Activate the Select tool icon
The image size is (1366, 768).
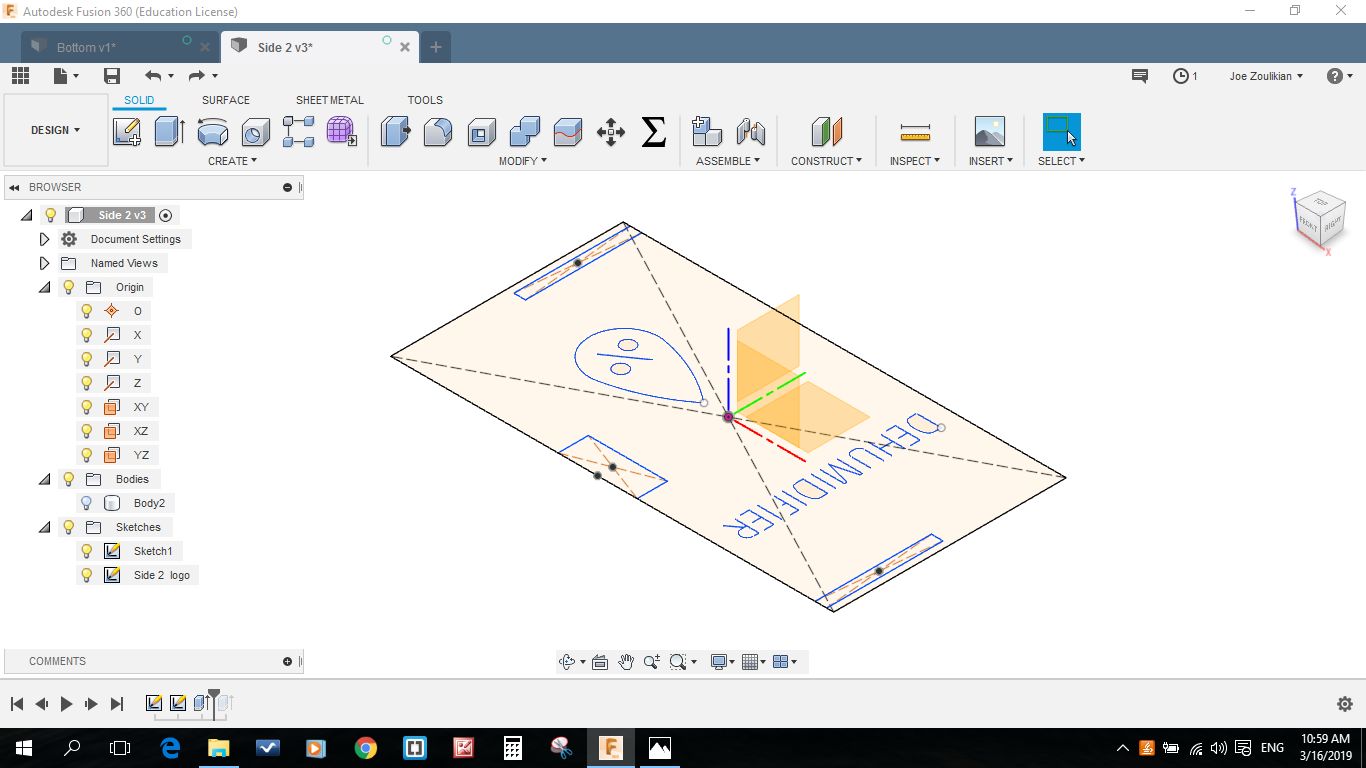point(1061,131)
